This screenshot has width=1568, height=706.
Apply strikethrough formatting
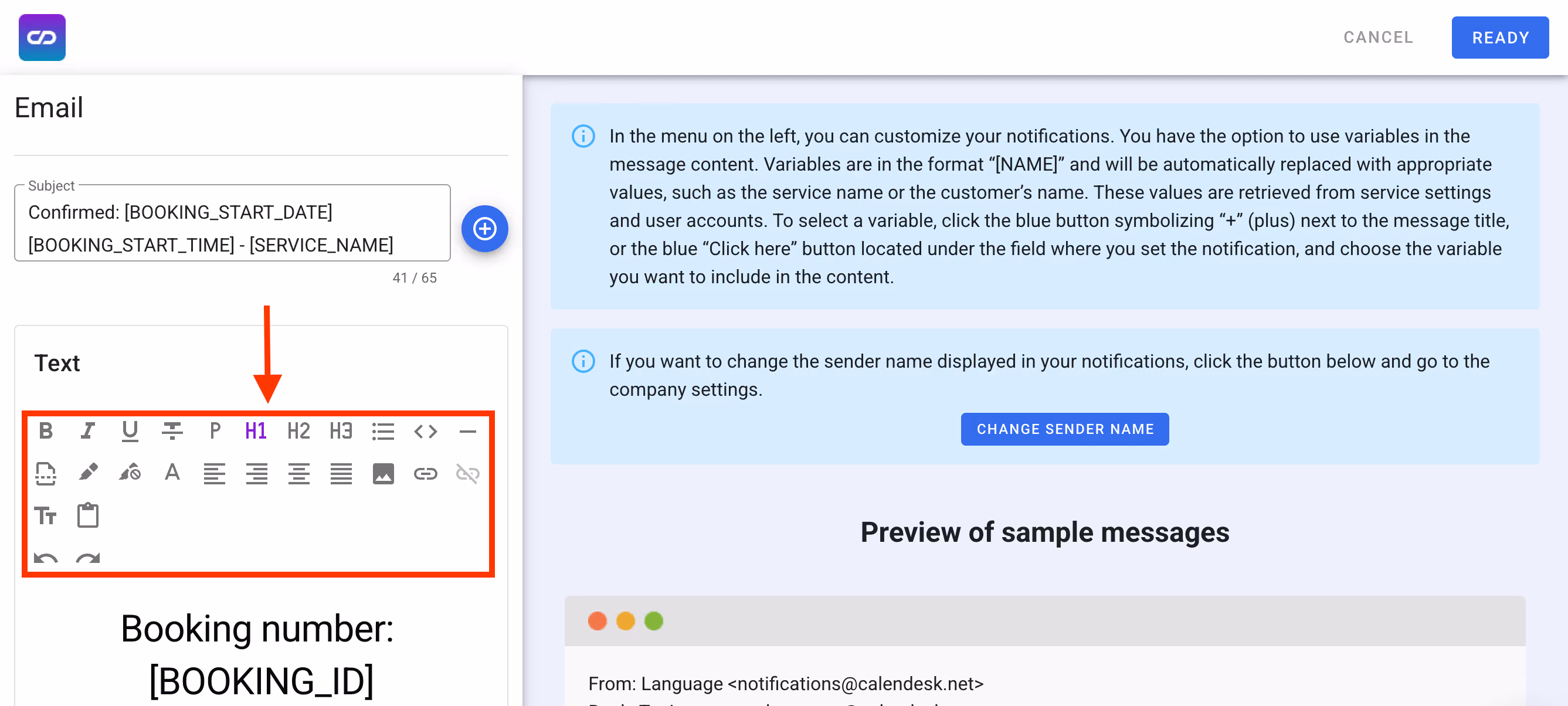pos(172,431)
